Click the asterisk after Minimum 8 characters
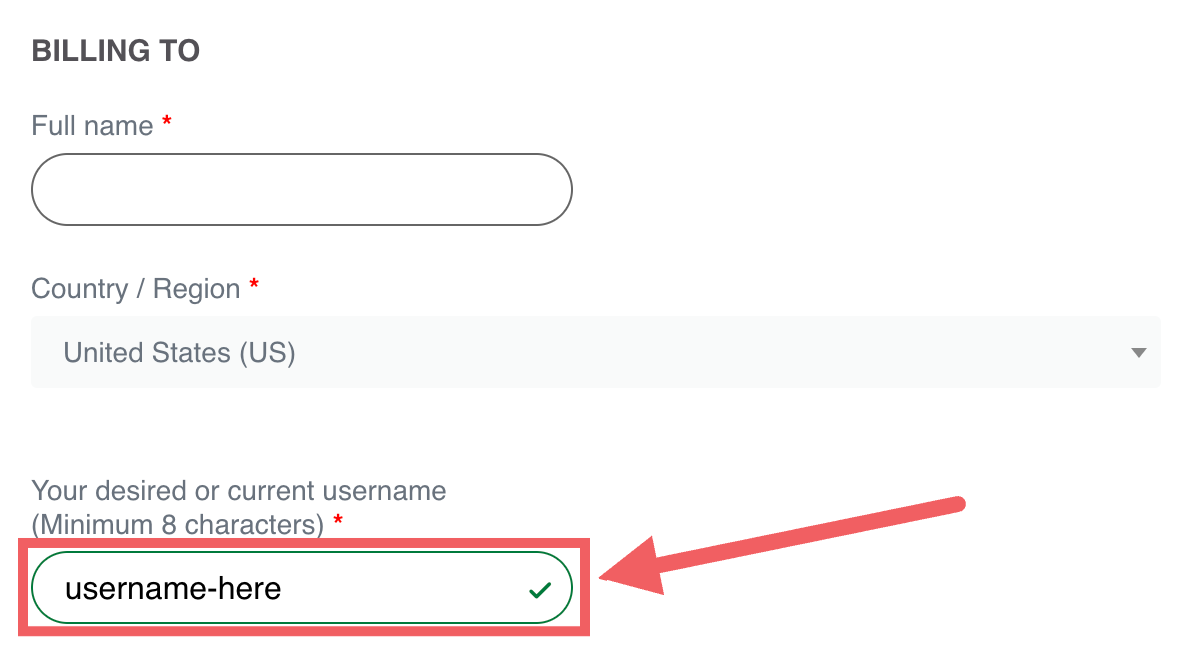The image size is (1188, 664). 338,520
